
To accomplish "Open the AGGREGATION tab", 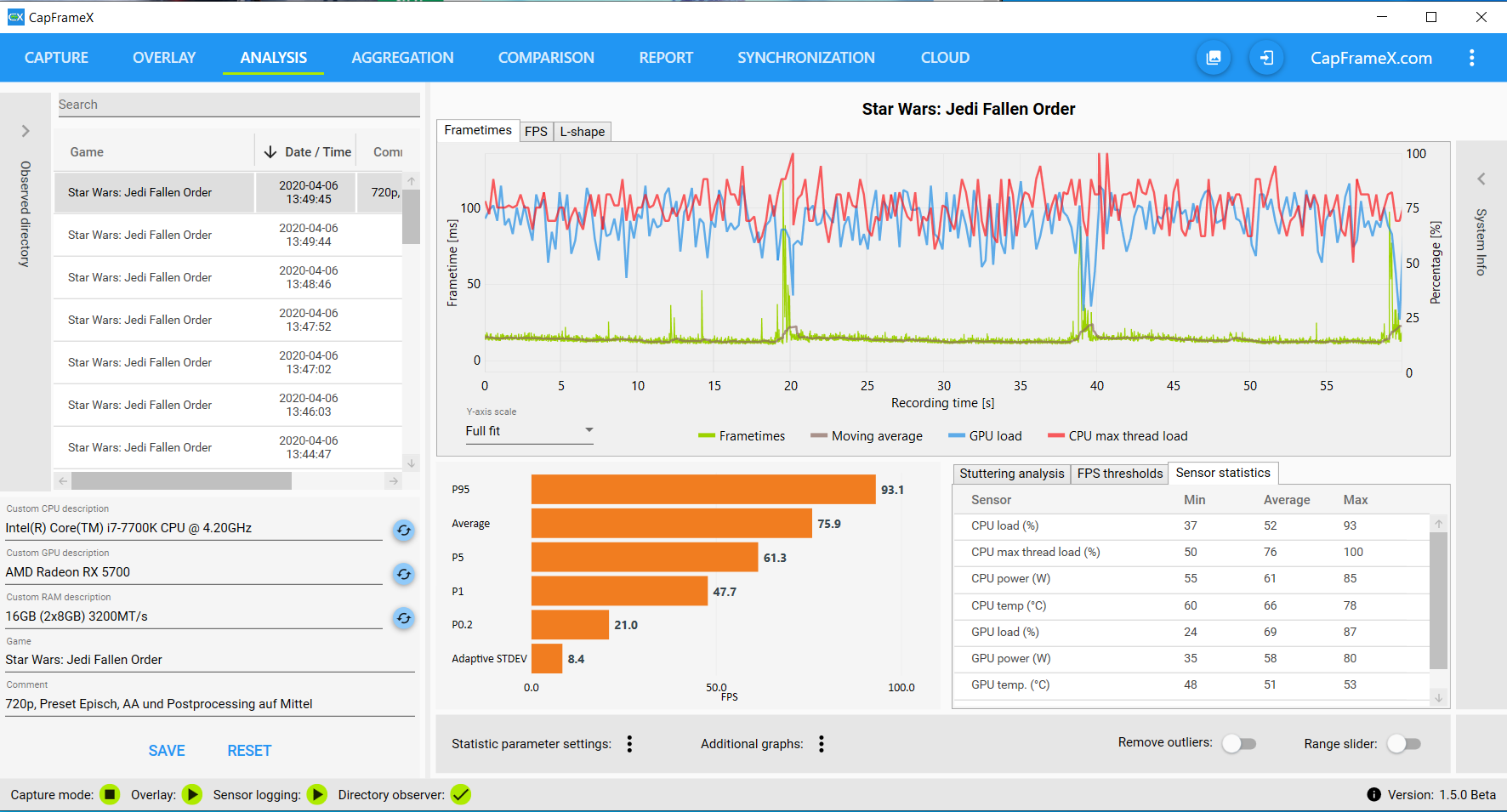I will [x=402, y=58].
